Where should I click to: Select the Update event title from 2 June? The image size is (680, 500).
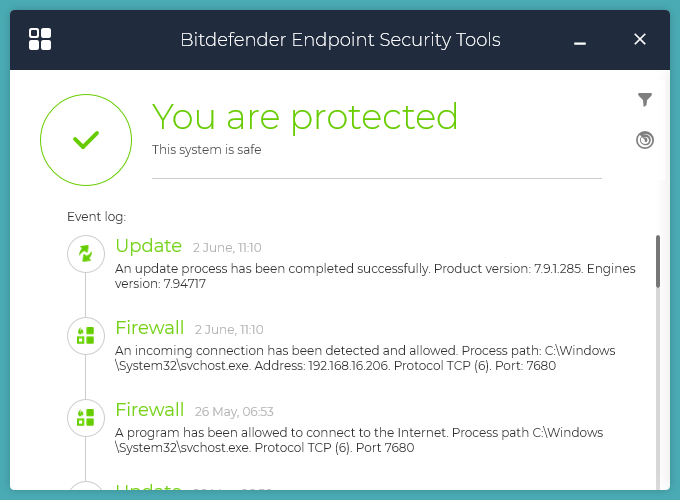coord(148,246)
